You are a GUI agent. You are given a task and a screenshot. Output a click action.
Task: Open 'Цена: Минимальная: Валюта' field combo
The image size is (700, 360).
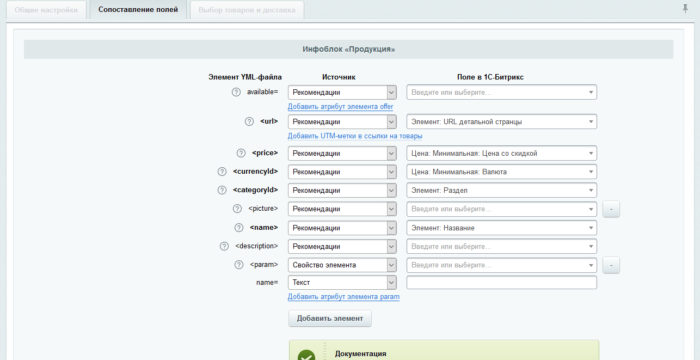coord(501,172)
